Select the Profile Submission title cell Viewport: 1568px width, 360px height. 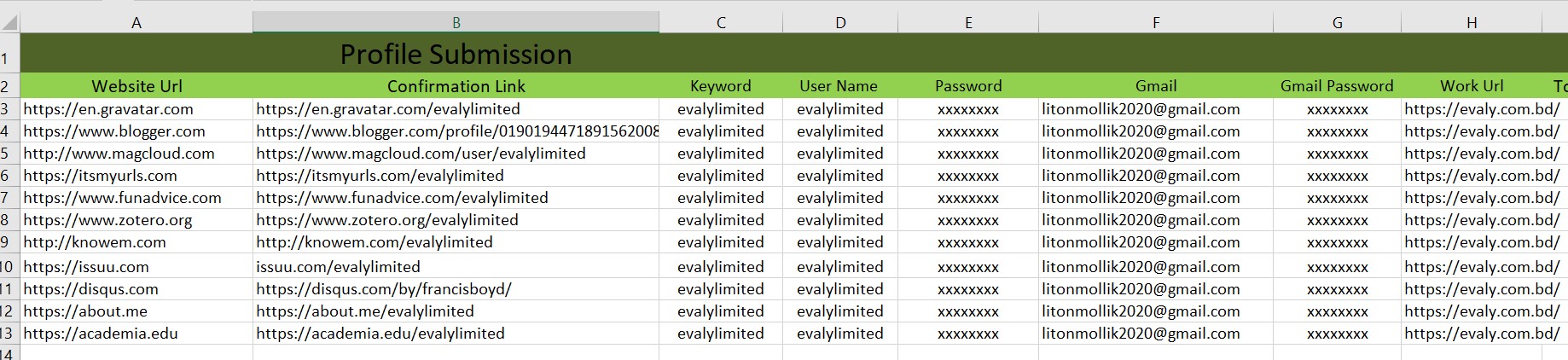456,54
